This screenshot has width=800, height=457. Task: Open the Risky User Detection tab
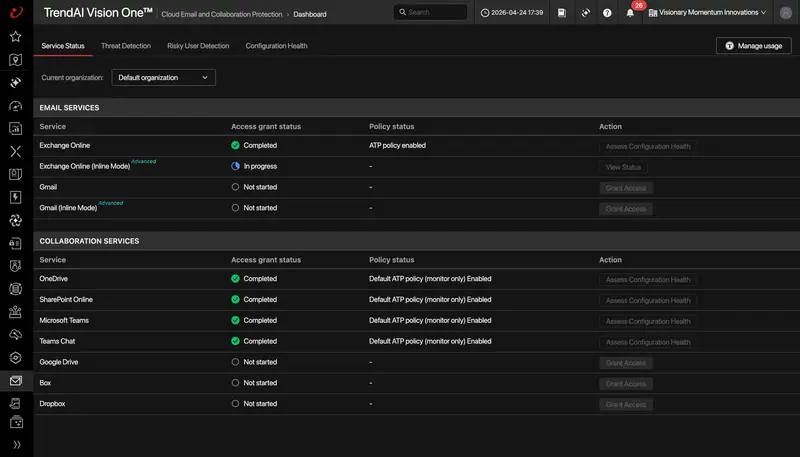198,46
